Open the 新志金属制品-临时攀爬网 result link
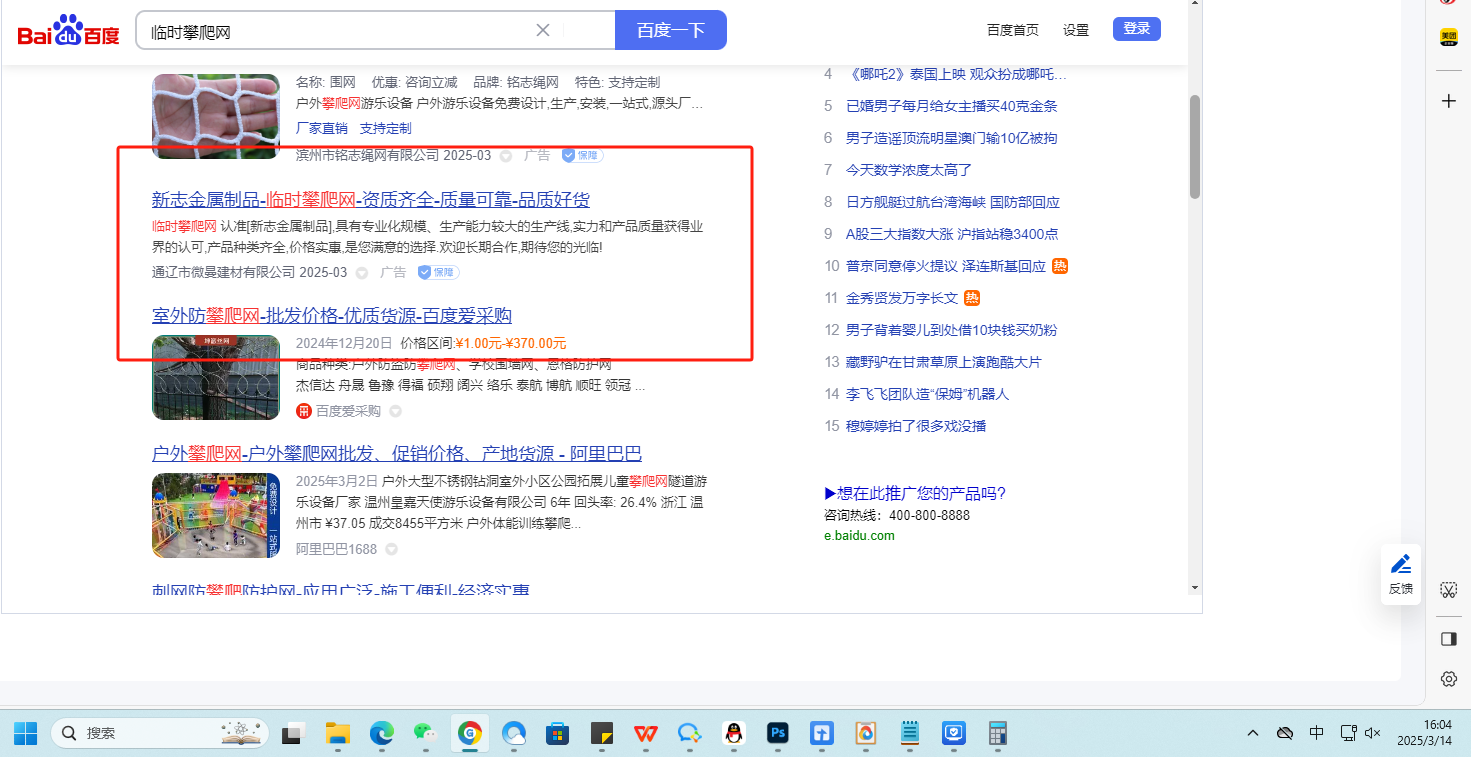The image size is (1471, 757). point(370,199)
